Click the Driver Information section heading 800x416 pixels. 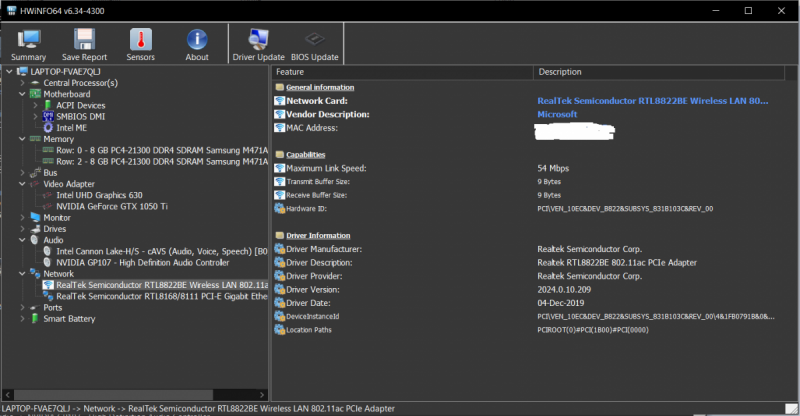pos(318,235)
